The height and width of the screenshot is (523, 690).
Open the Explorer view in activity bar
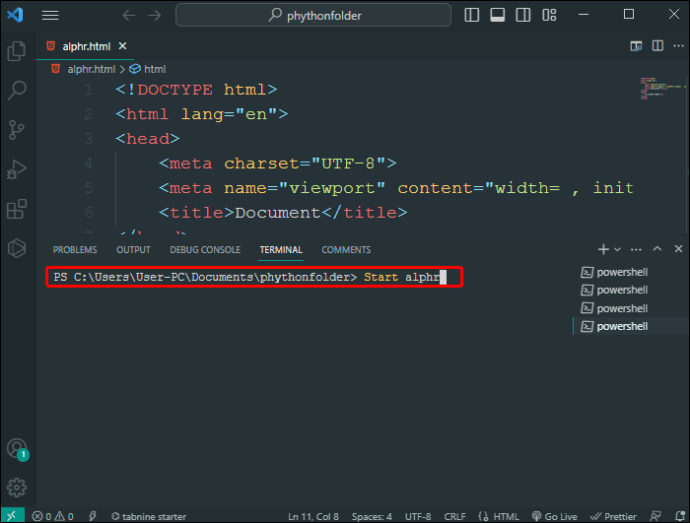pos(16,51)
